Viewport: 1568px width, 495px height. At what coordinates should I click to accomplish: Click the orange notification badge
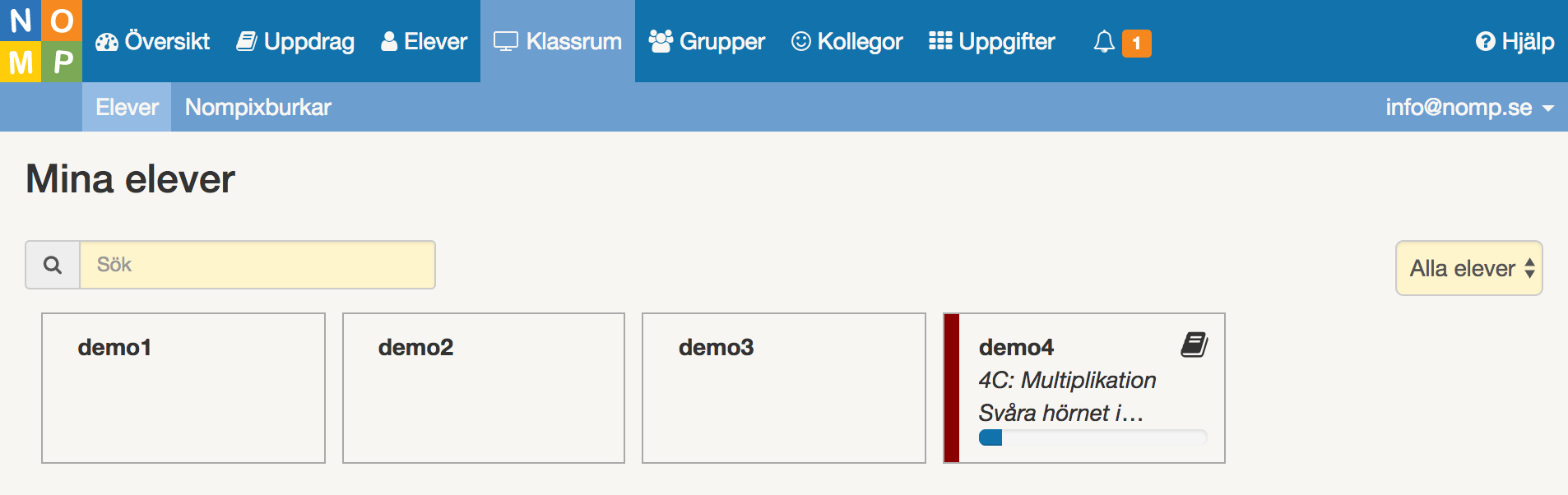[1137, 43]
